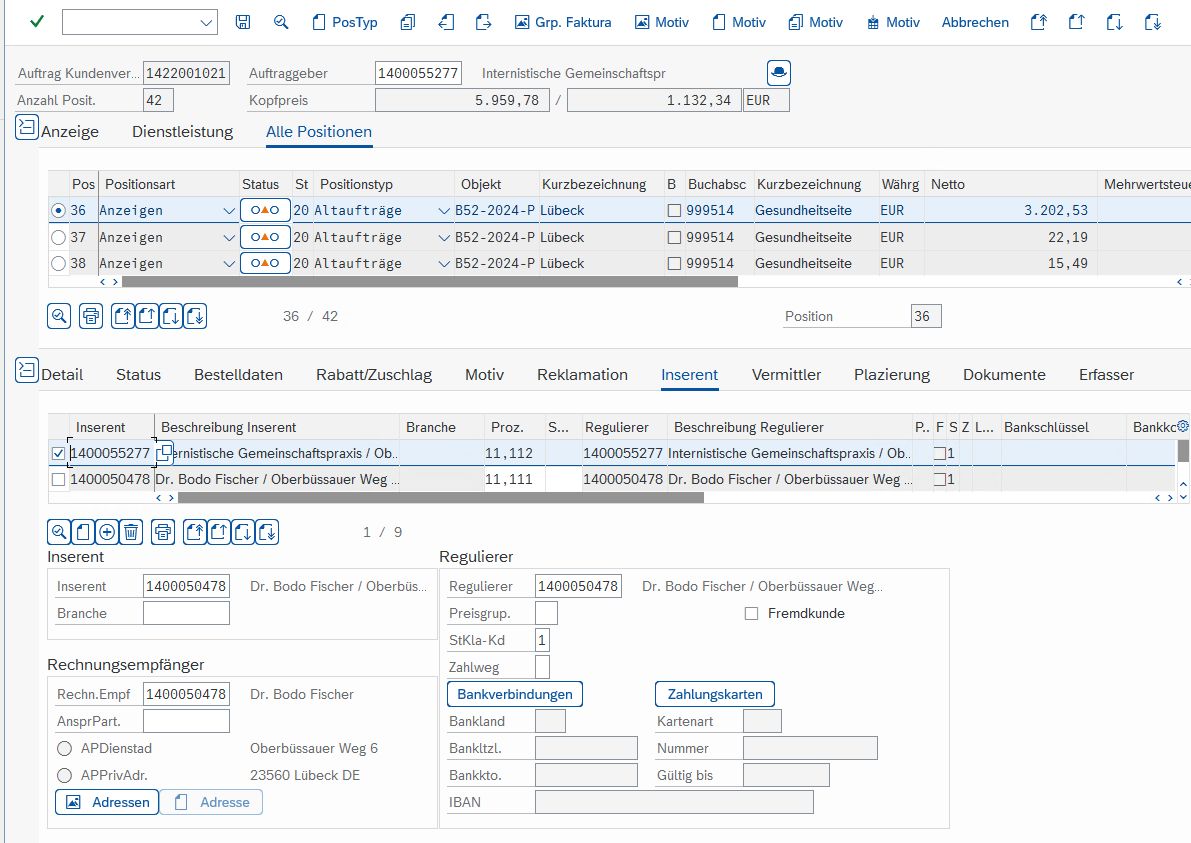Click horizontal scrollbar of Inserent table
Viewport: 1191px width, 843px height.
[x=441, y=498]
